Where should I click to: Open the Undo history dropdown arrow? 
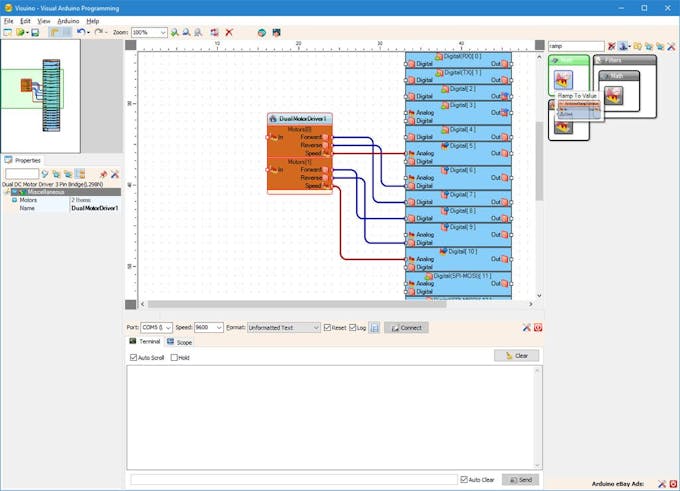tap(88, 33)
